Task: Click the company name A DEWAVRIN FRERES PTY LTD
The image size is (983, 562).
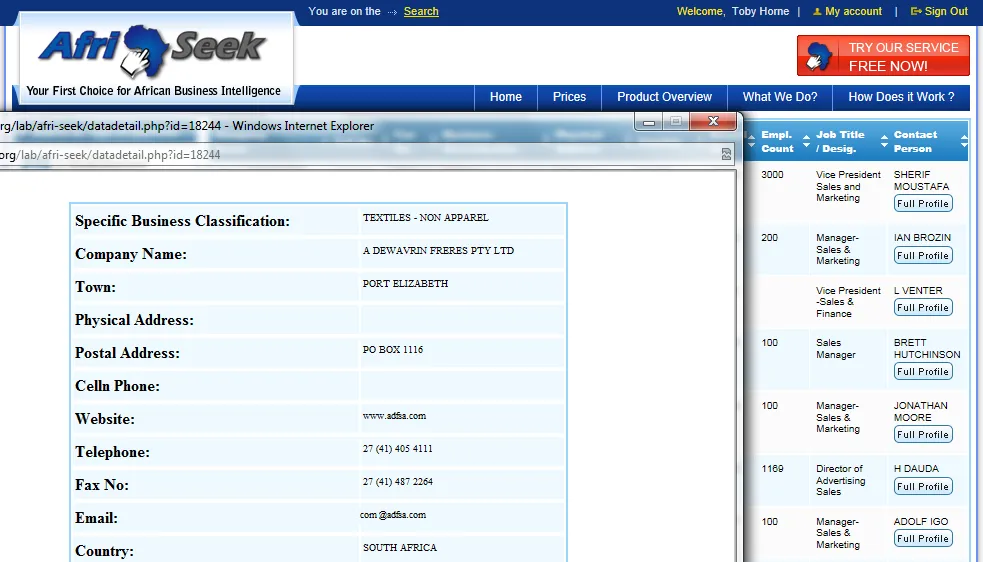Action: click(438, 250)
